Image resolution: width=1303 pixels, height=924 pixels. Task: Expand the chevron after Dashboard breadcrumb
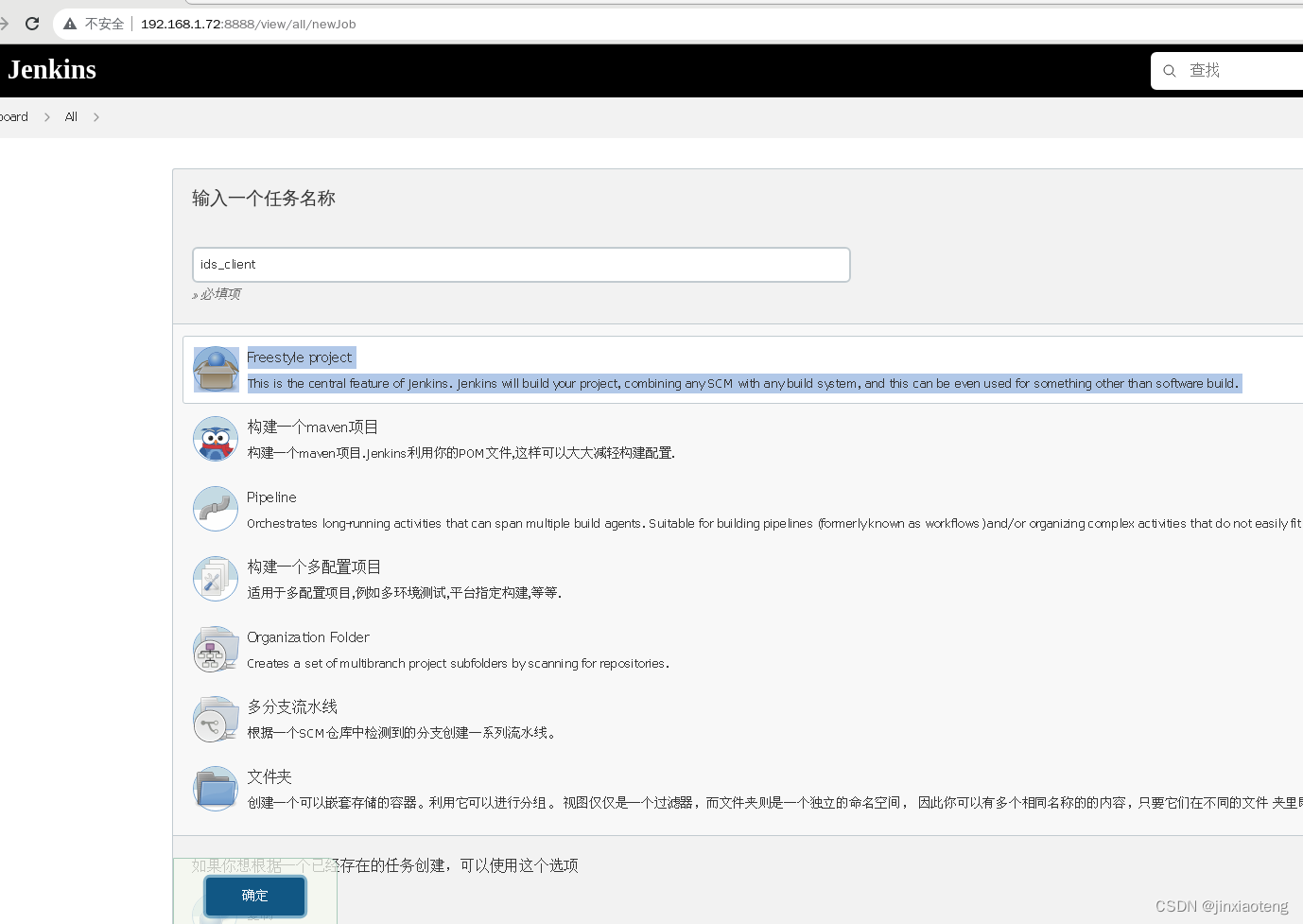[x=46, y=117]
